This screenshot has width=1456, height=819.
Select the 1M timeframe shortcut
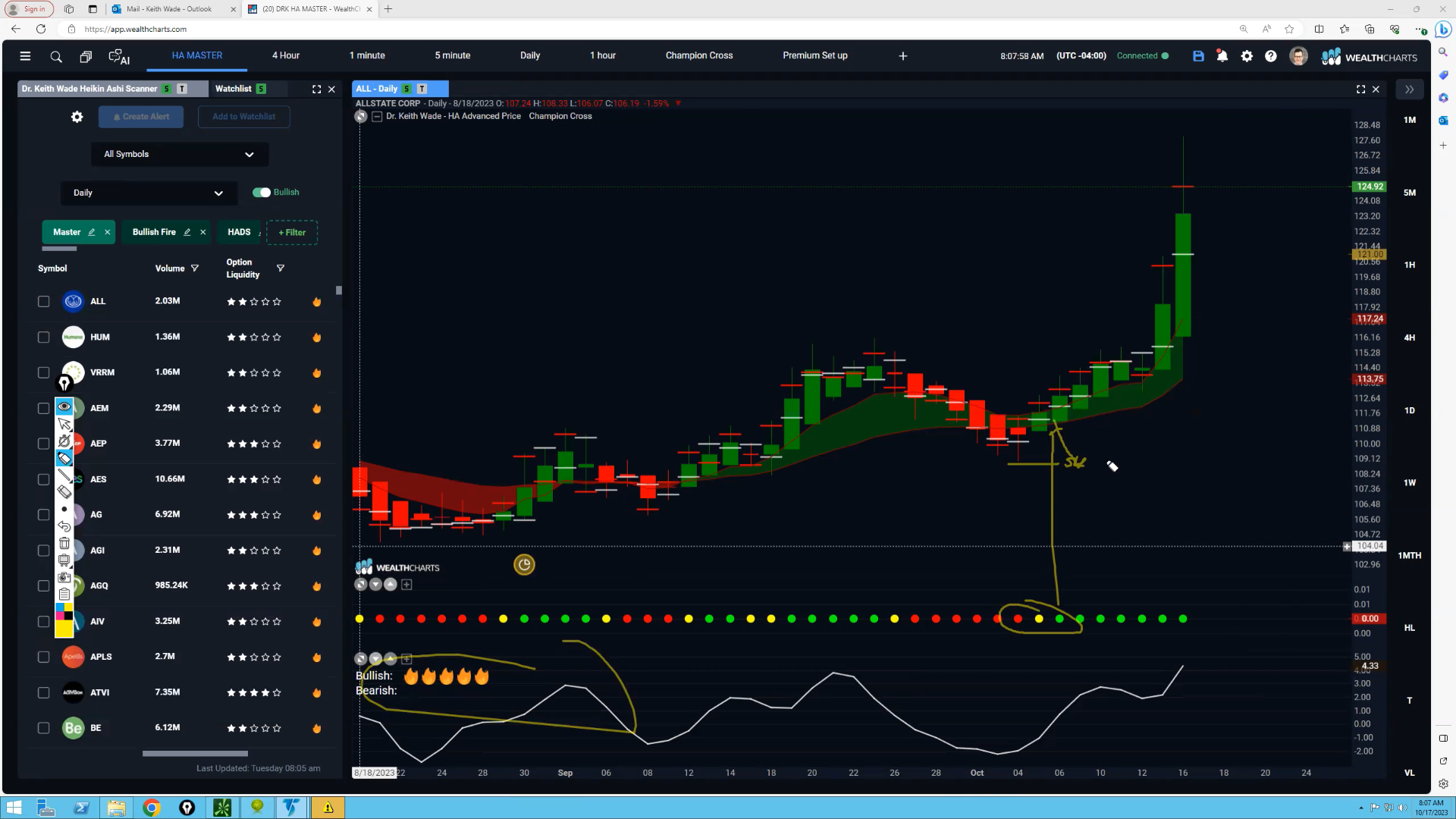(1410, 120)
